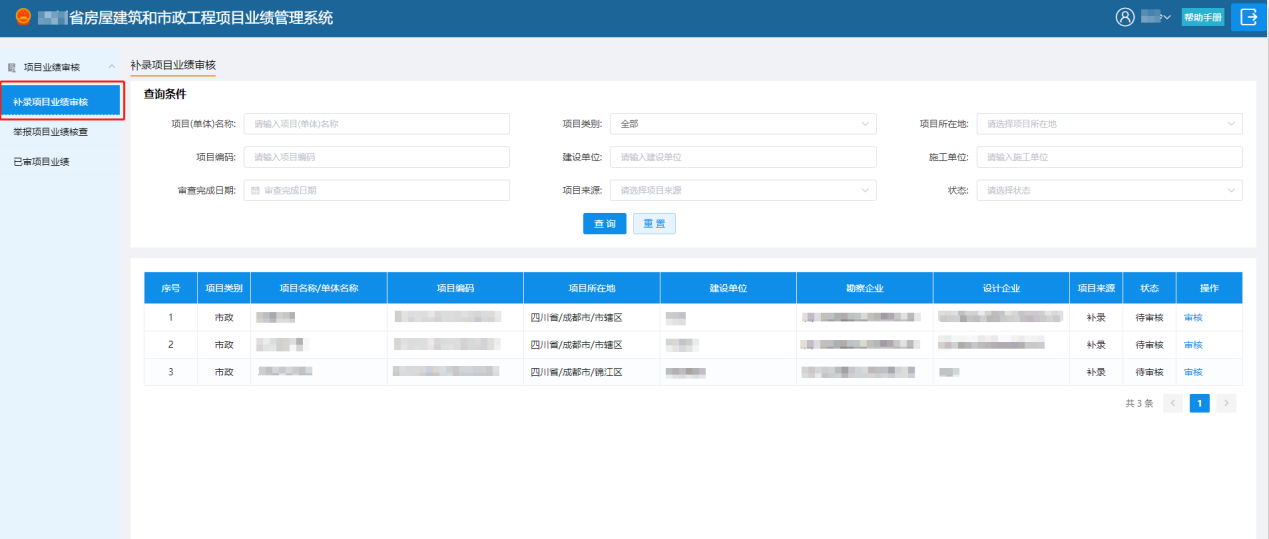Click the logout icon at top right
This screenshot has height=539, width=1269.
click(1248, 17)
